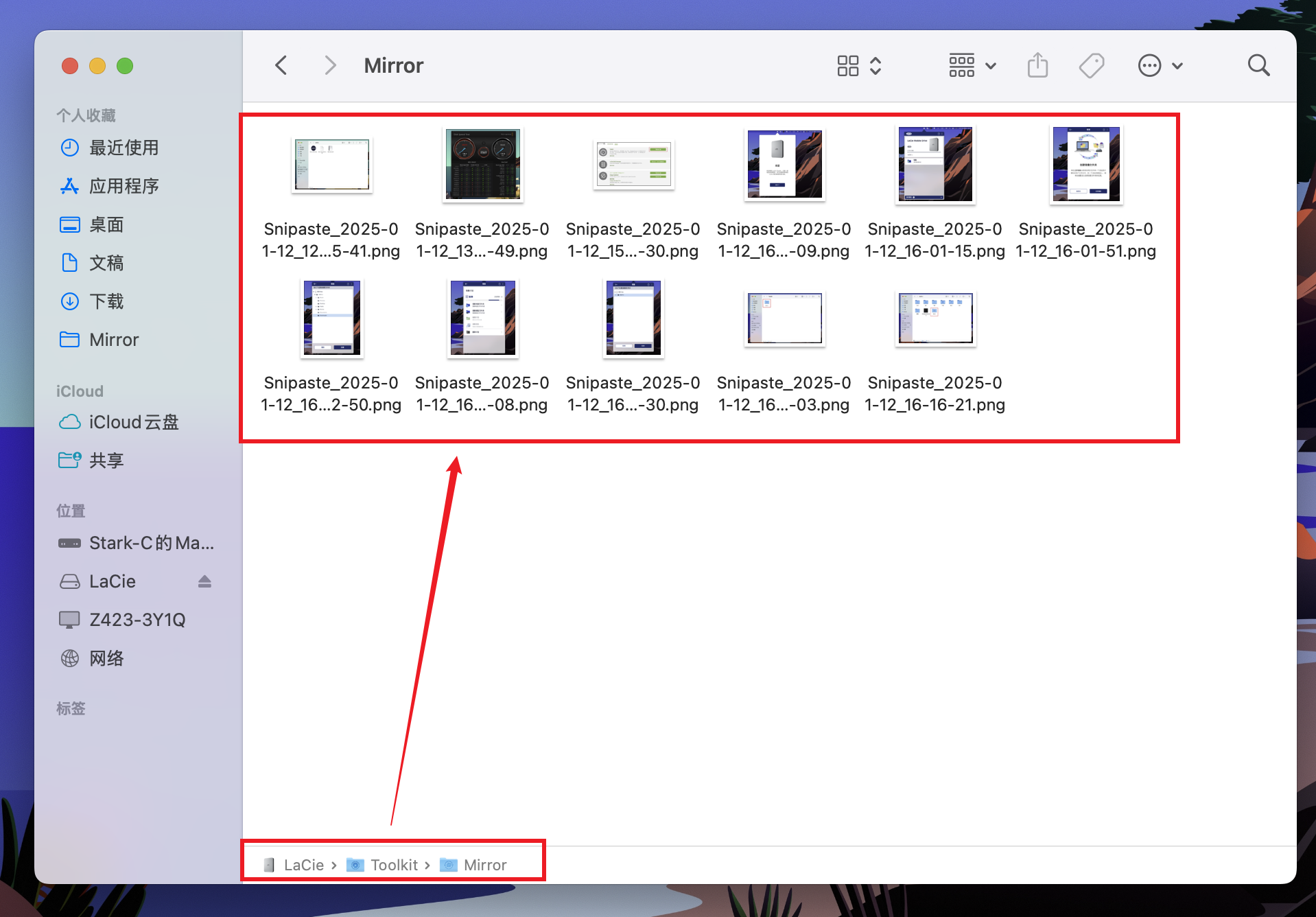Minimize the window with the yellow button
1316x917 pixels.
[x=97, y=66]
